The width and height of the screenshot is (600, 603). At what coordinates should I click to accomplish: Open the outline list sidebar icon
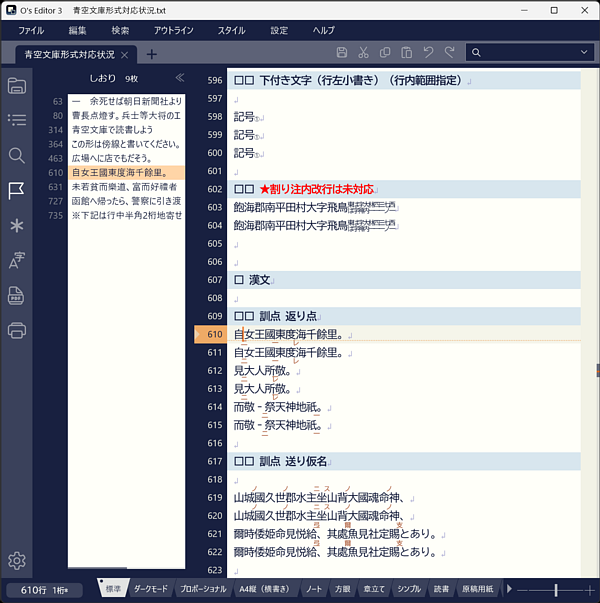pos(17,120)
